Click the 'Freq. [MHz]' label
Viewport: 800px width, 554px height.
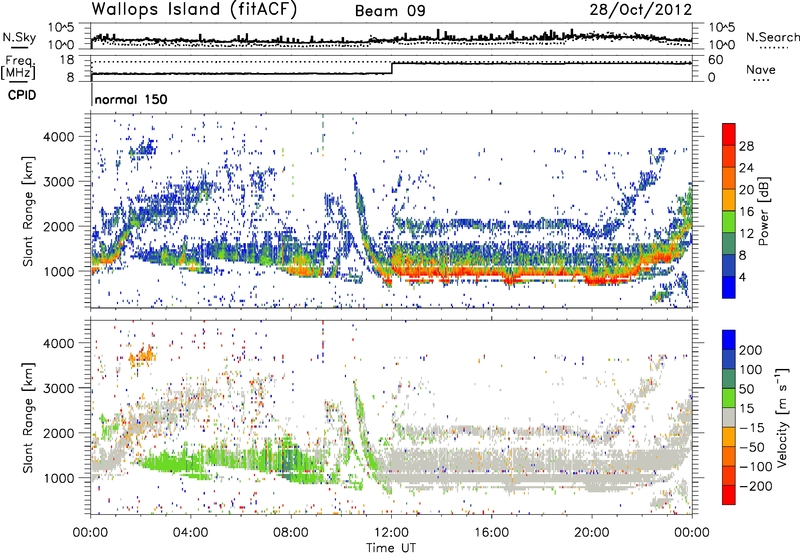19,67
